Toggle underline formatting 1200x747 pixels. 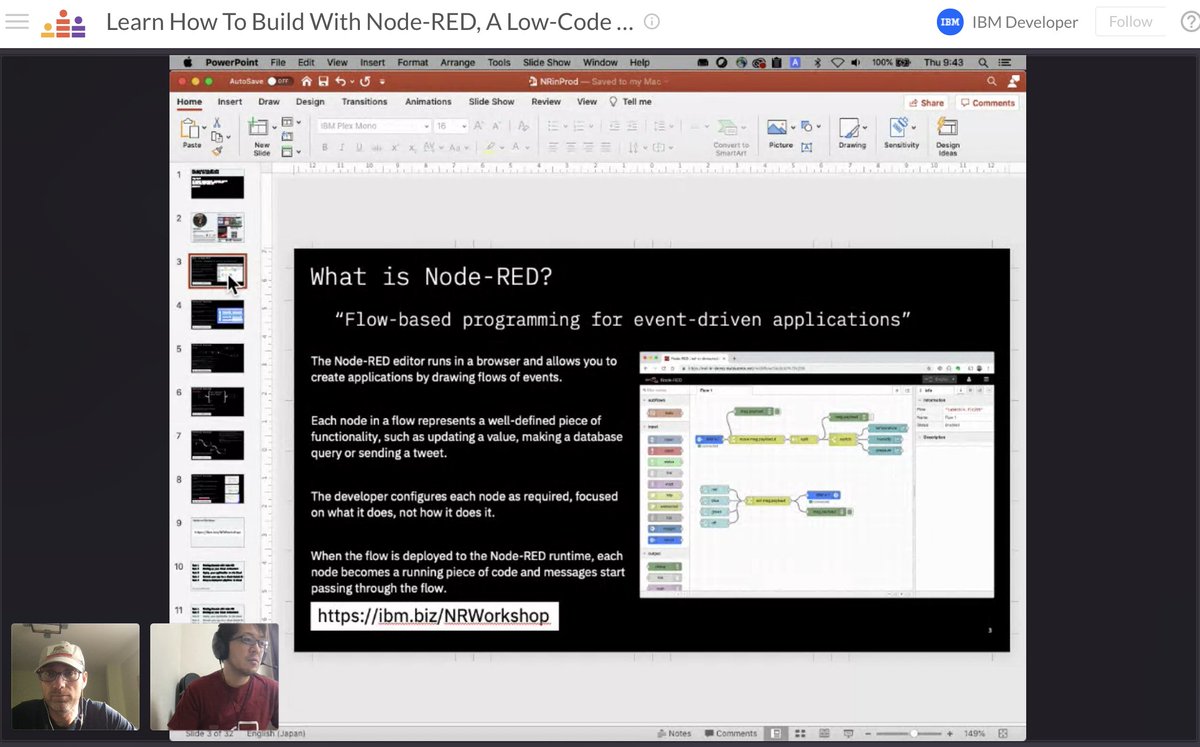358,146
